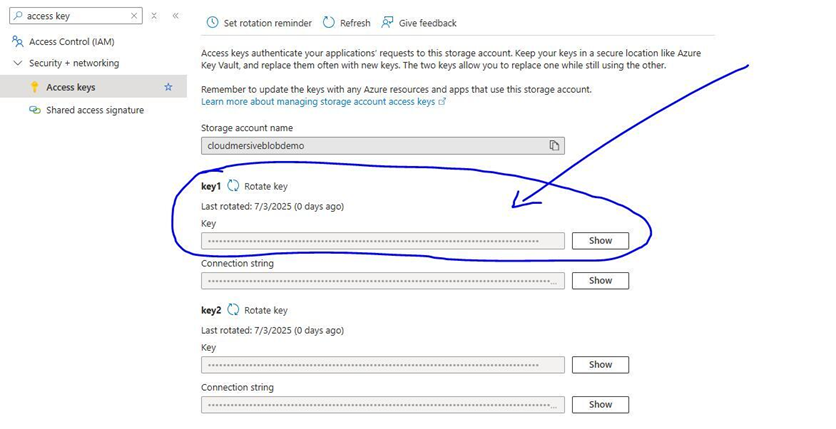This screenshot has height=429, width=836.
Task: Click the key2 rotate arrows icon
Action: 233,310
